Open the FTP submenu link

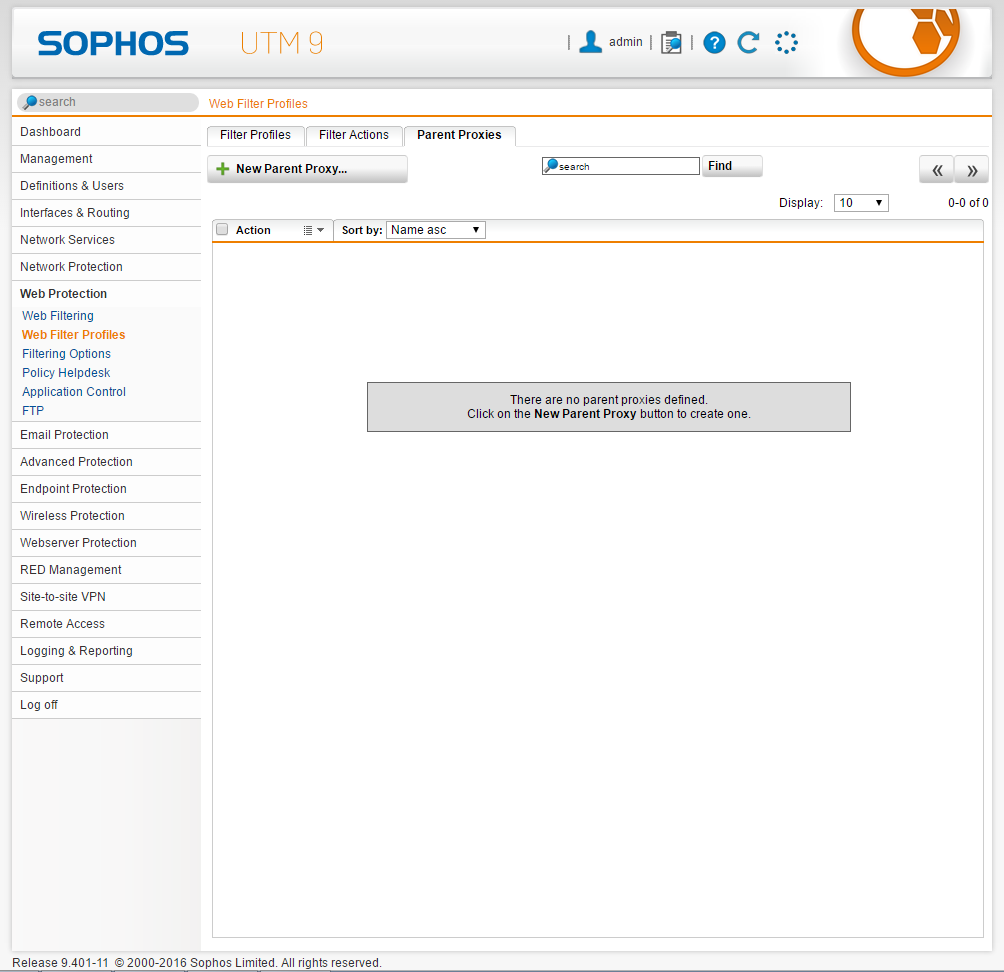coord(33,411)
